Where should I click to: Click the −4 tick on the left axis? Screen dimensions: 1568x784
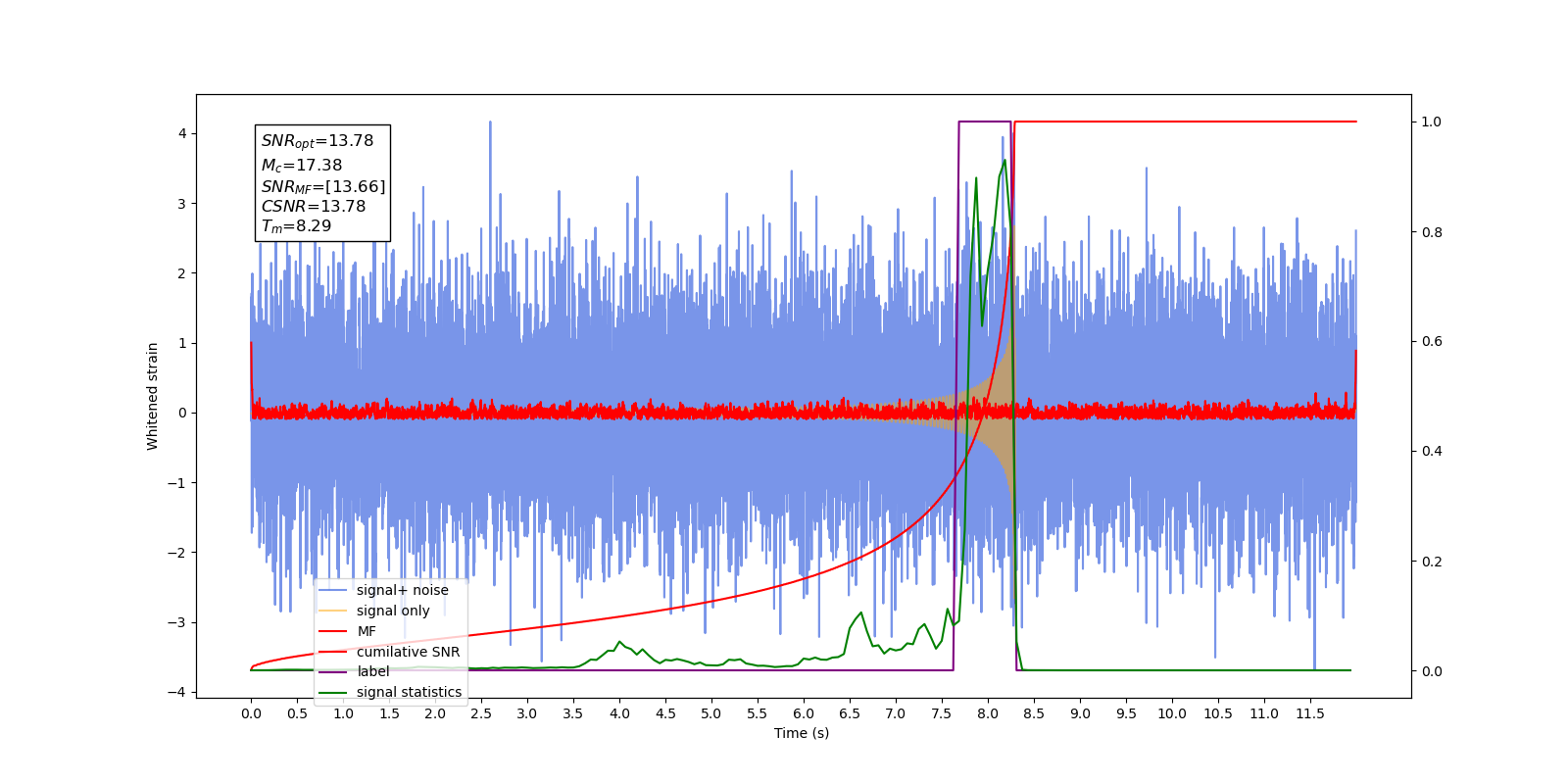pos(177,692)
